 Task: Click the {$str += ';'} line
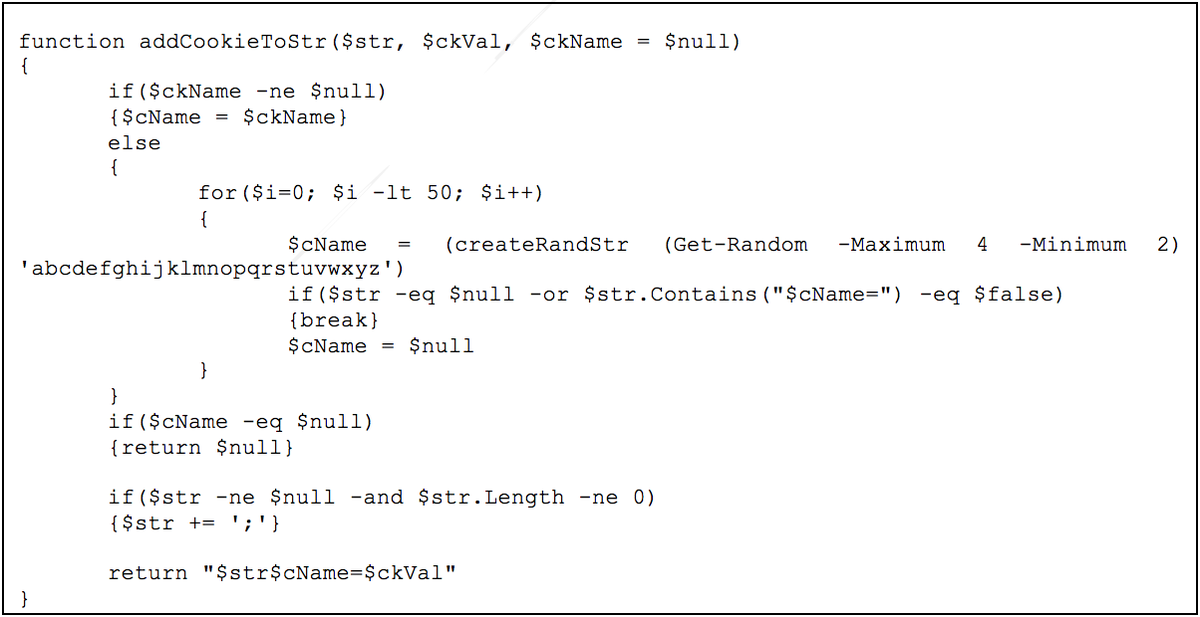coord(194,523)
